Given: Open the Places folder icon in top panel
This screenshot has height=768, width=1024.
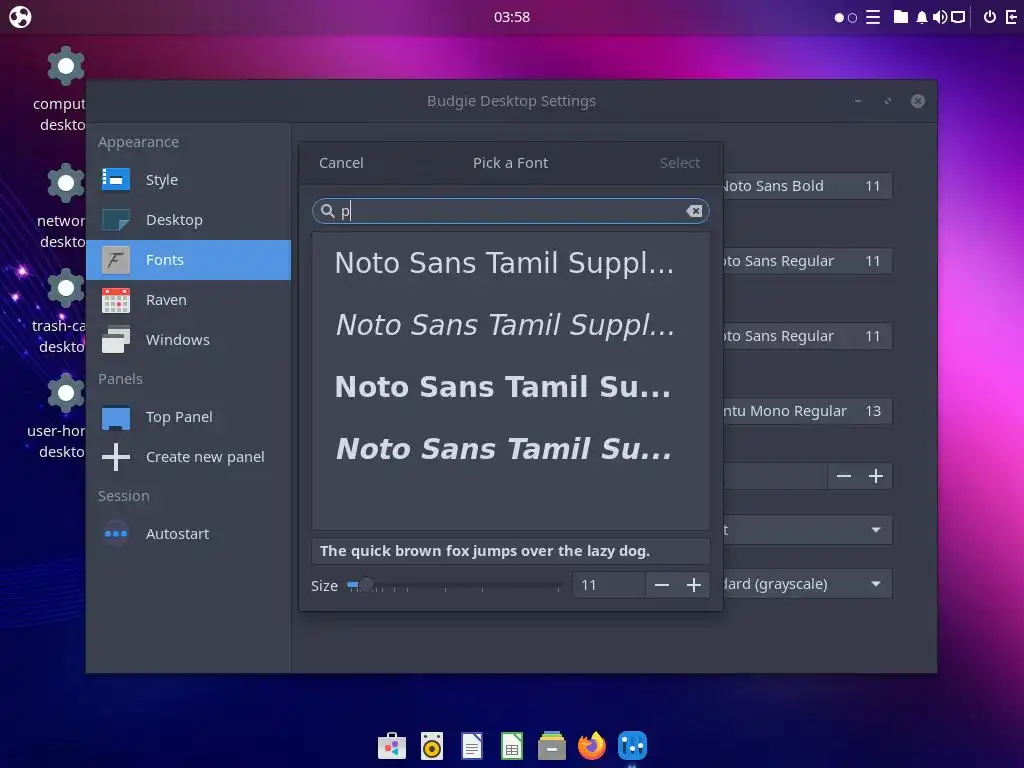Looking at the screenshot, I should [901, 17].
